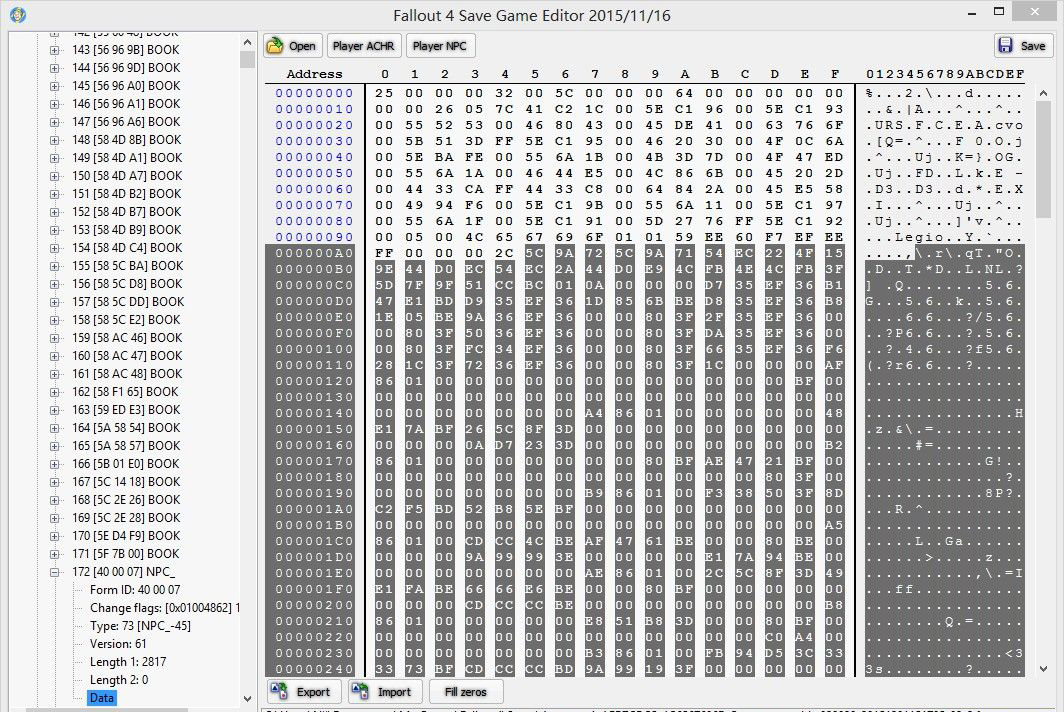
Task: Click the Address column header
Action: coord(314,74)
